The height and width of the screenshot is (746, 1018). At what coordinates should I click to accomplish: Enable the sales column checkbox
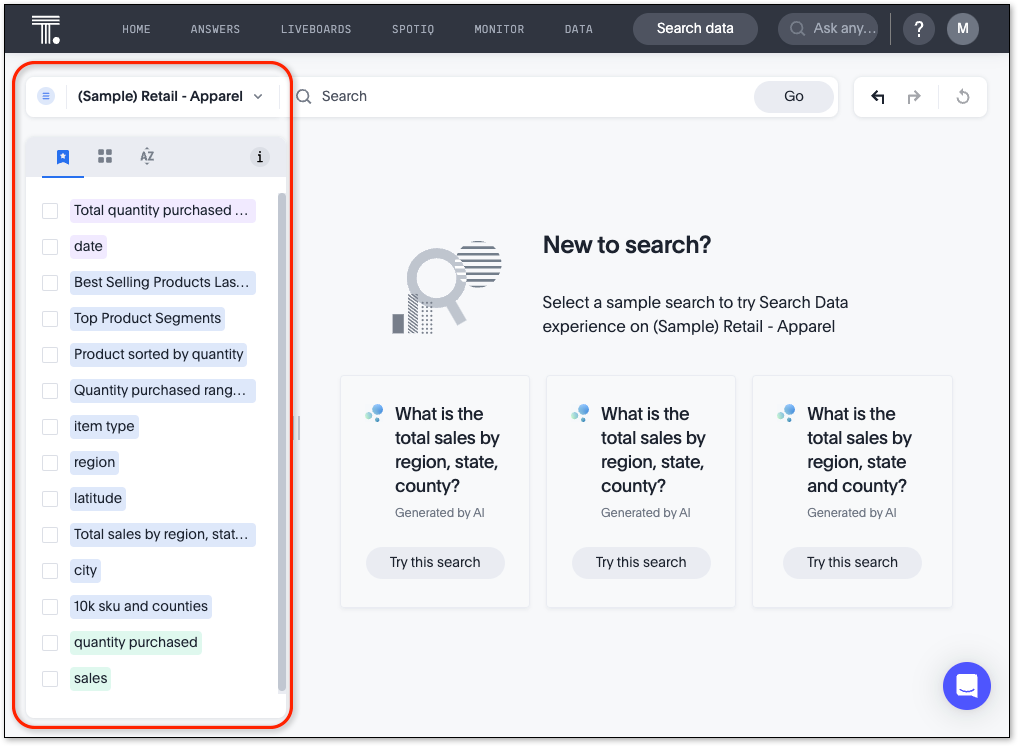coord(50,678)
